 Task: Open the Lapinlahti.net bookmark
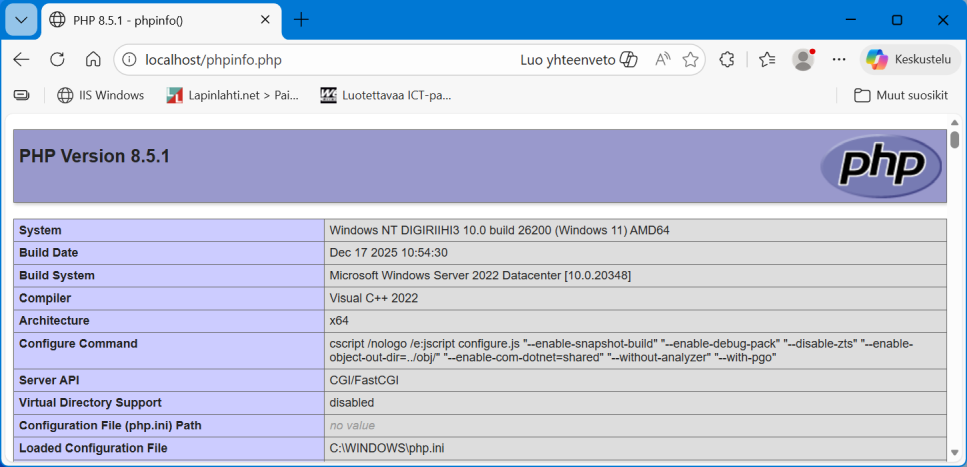point(233,95)
